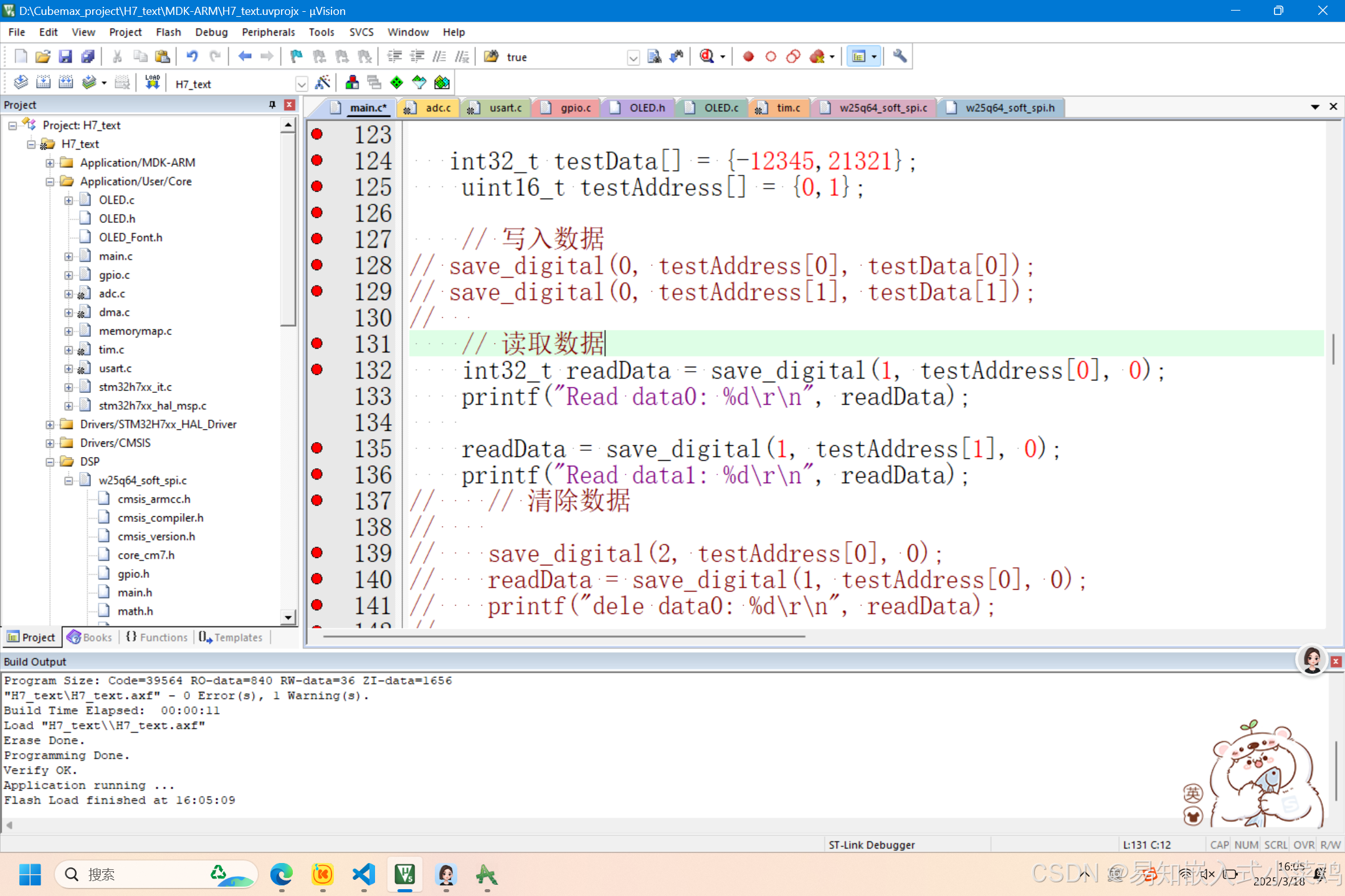Switch to the w25q64_soft_spi.c tab

(882, 108)
